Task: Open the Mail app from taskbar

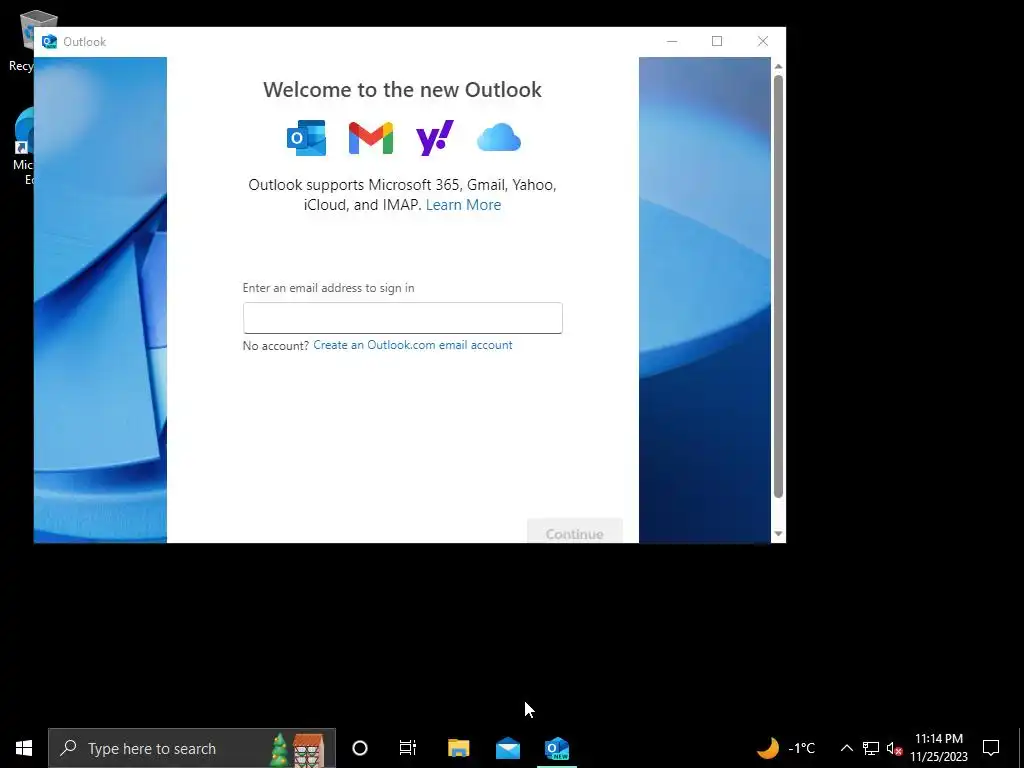Action: [507, 748]
